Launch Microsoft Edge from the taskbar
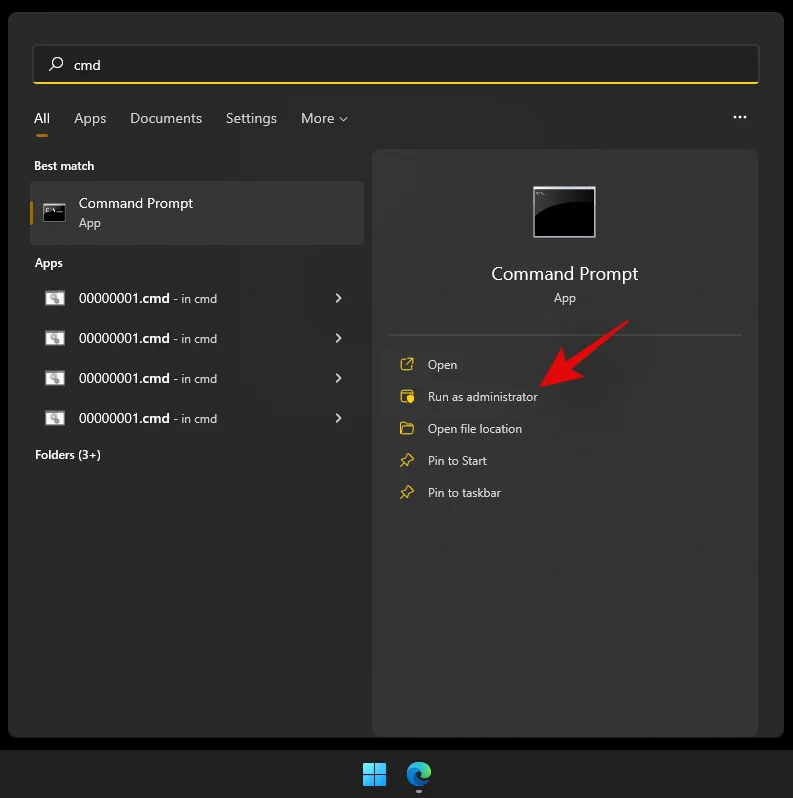 [x=419, y=774]
